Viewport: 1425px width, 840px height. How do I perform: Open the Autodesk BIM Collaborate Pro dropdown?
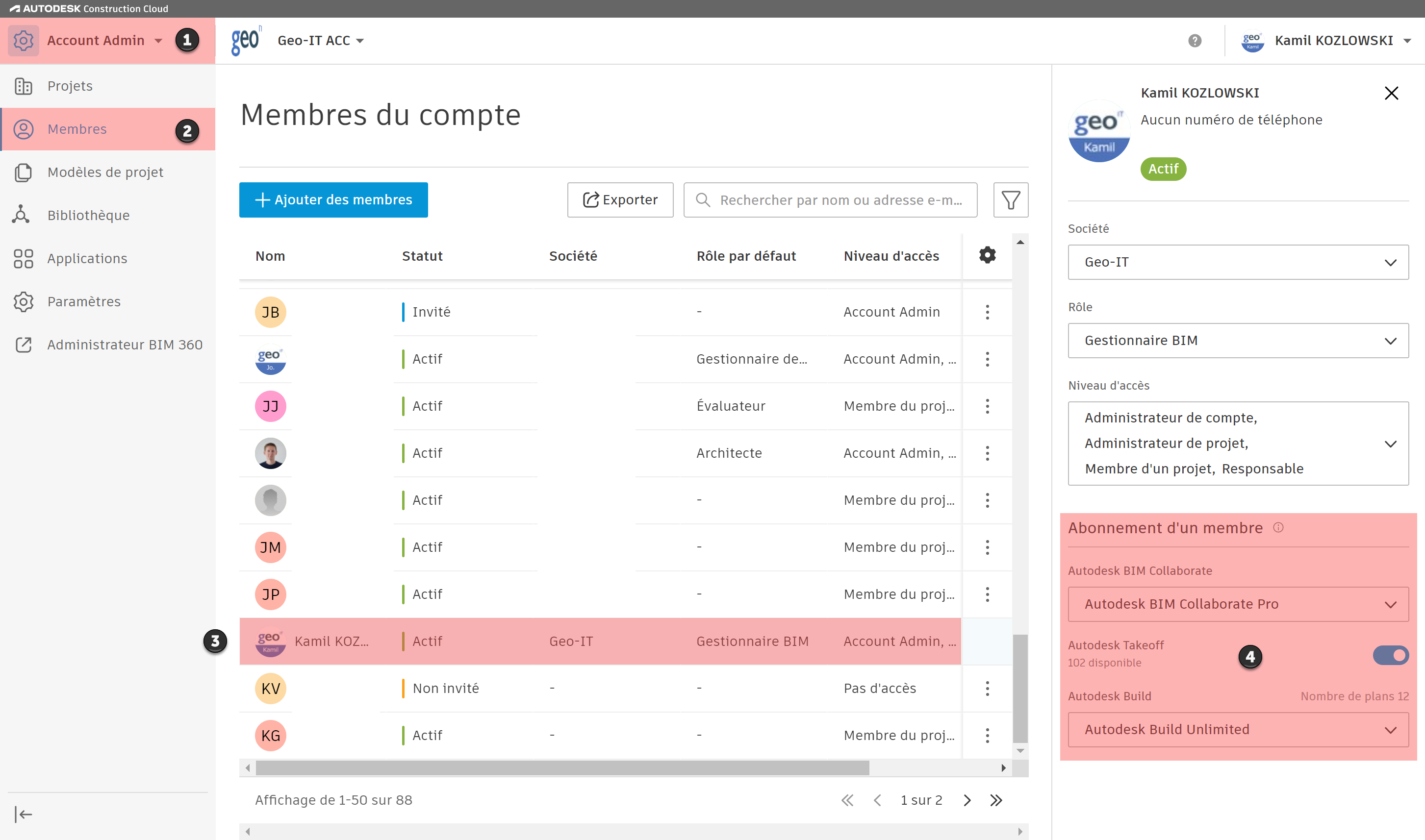[1238, 604]
